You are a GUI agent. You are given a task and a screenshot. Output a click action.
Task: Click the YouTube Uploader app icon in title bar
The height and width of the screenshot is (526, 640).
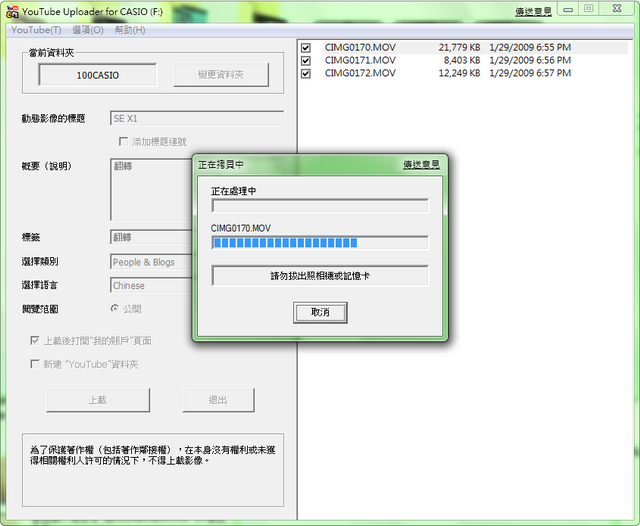click(x=12, y=12)
